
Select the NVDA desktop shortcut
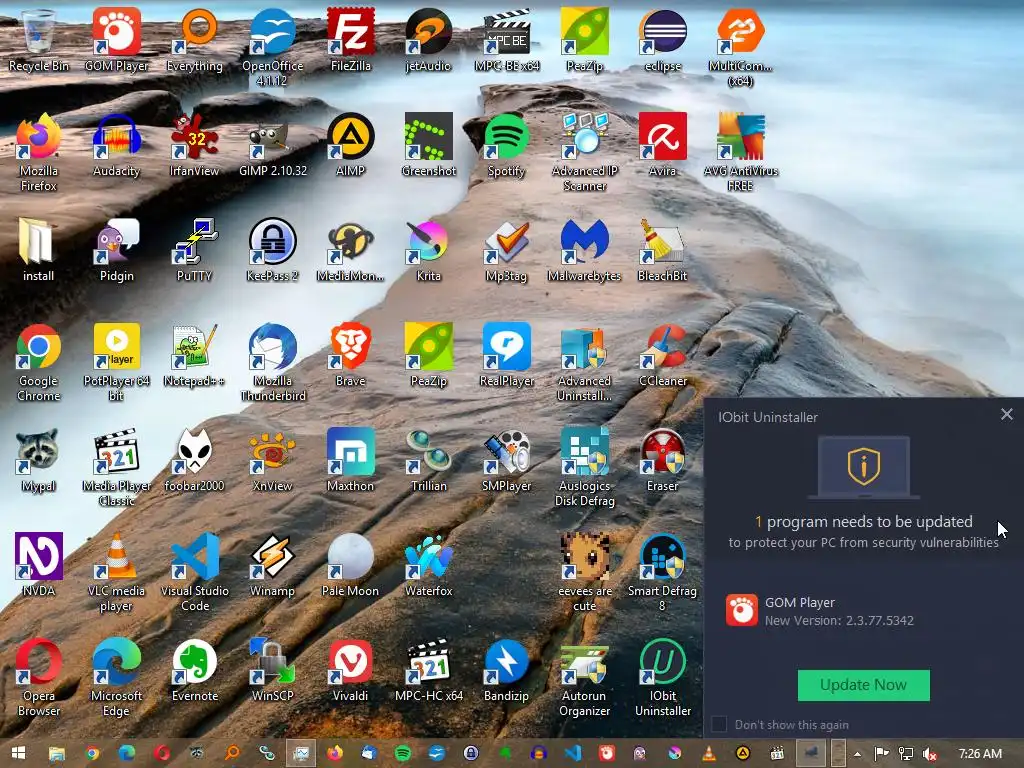pos(39,565)
